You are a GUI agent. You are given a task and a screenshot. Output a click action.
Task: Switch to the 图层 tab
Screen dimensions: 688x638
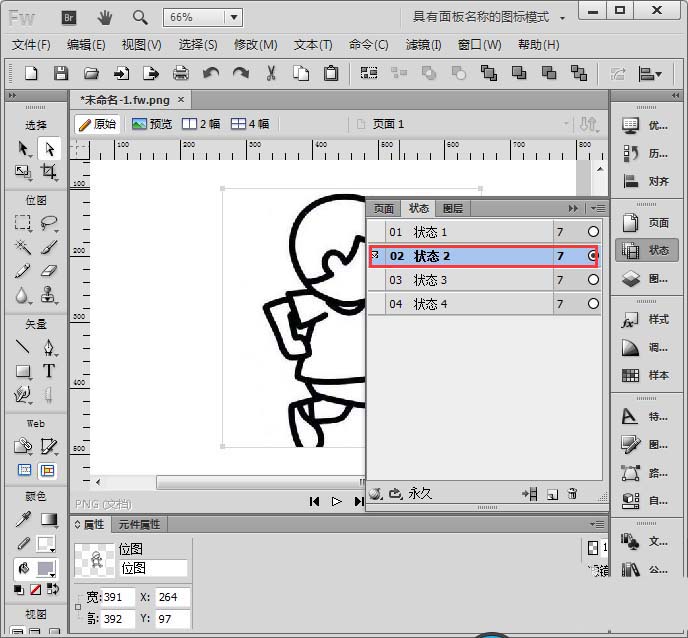[453, 208]
